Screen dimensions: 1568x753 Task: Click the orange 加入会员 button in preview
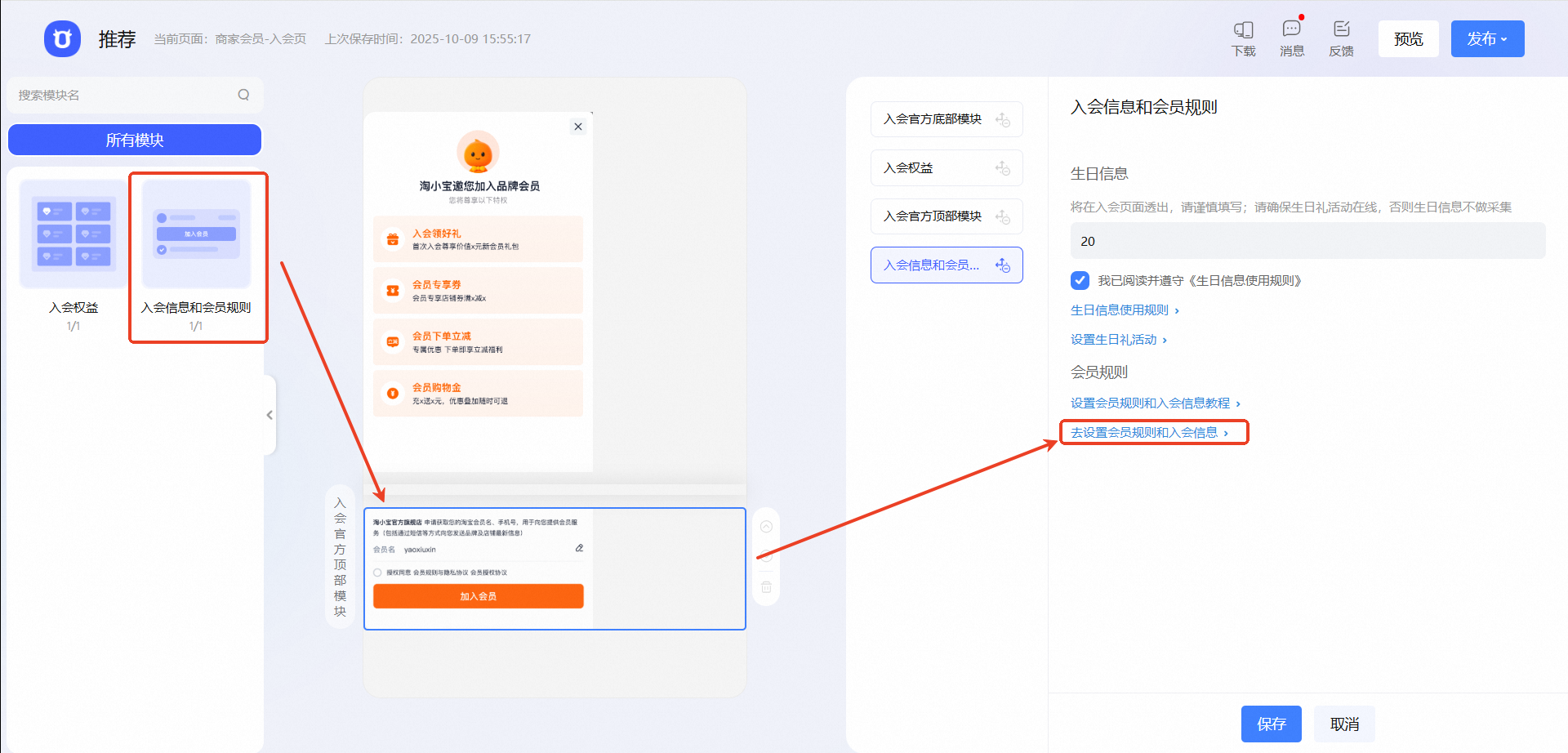(x=479, y=596)
